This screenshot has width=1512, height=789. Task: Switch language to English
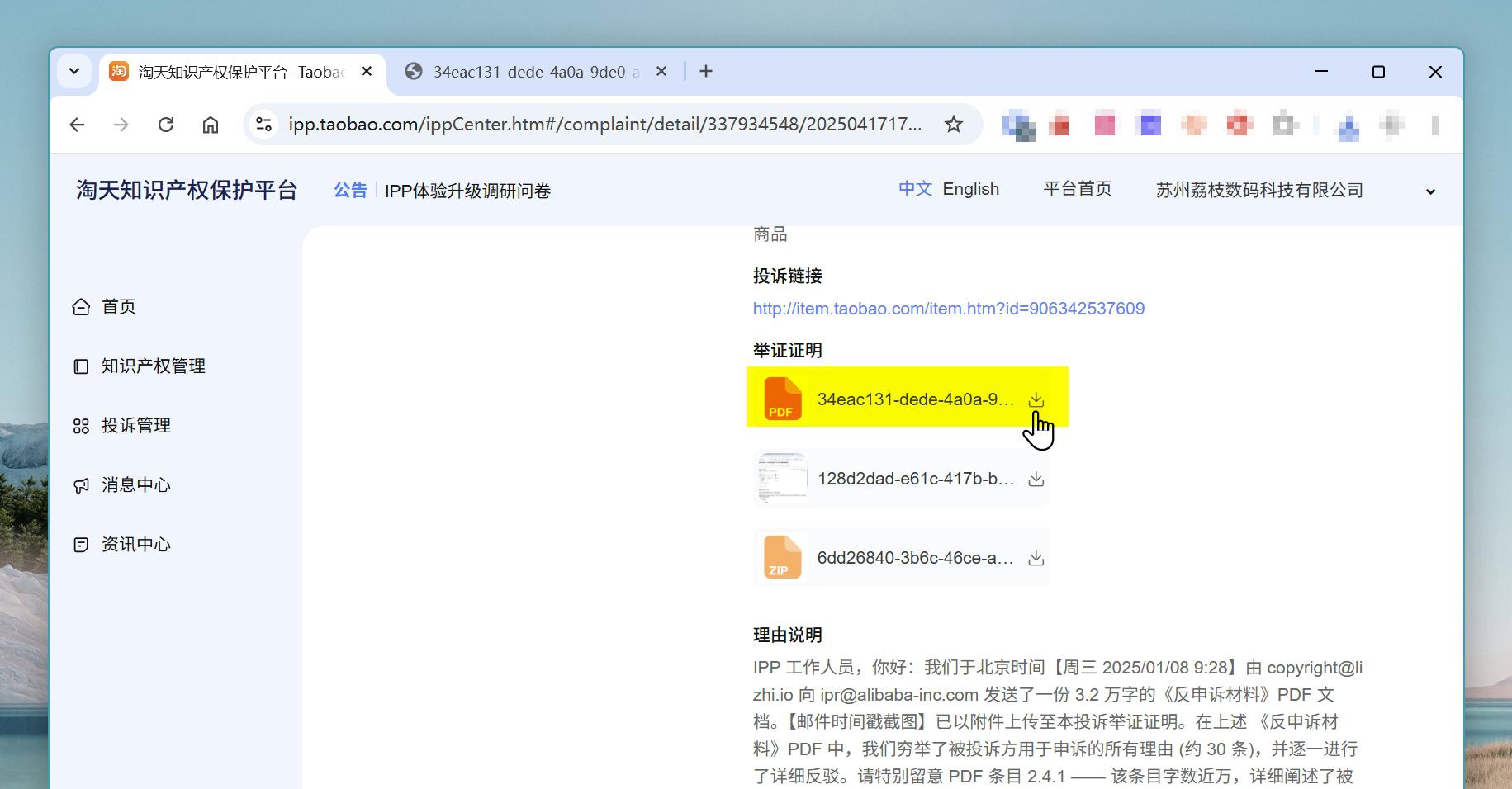tap(970, 189)
